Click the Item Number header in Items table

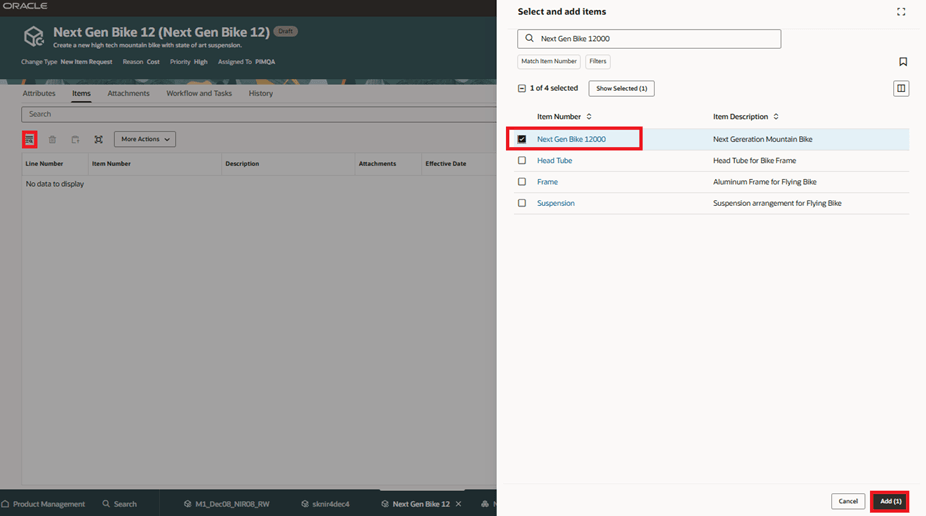[111, 164]
